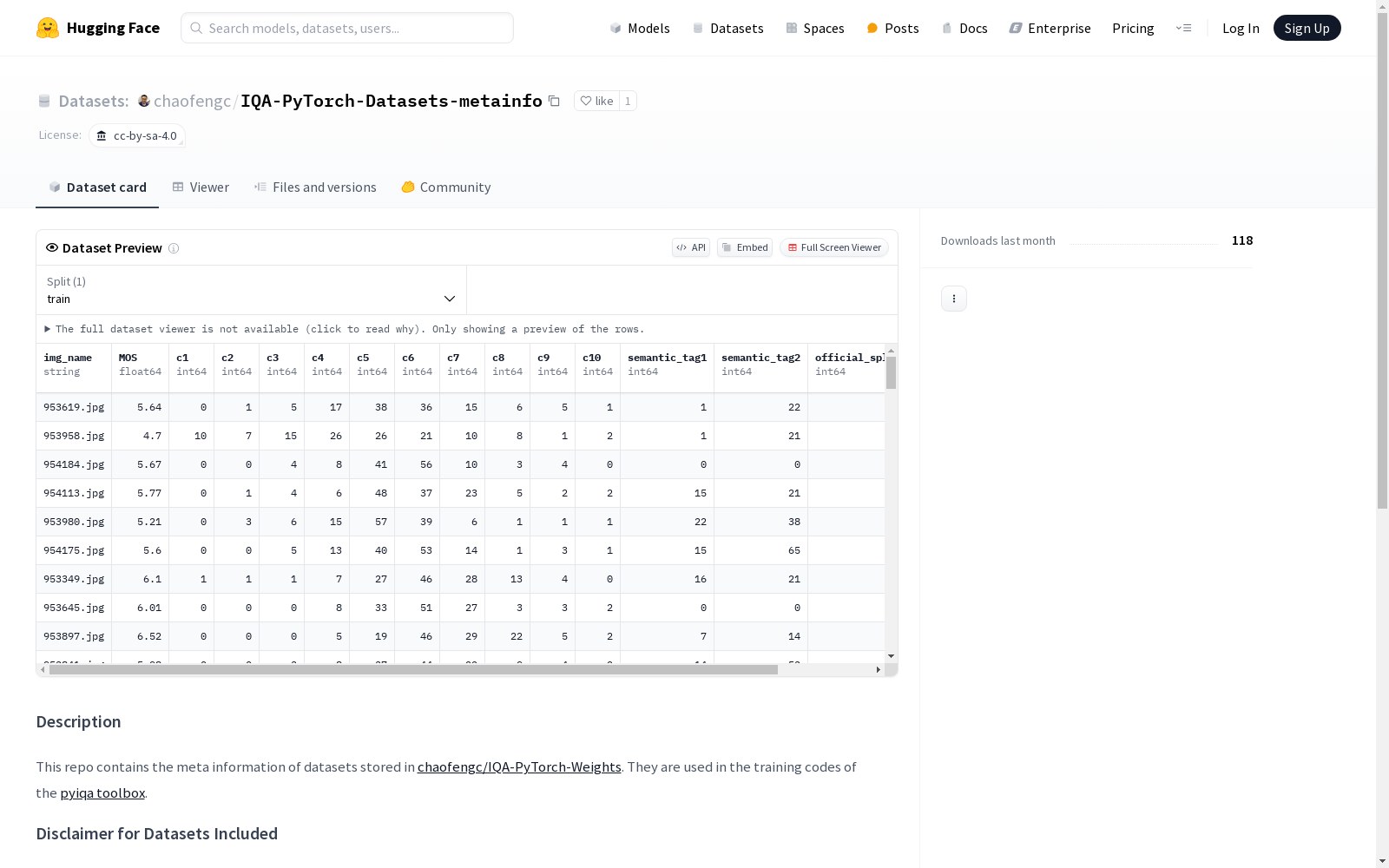The width and height of the screenshot is (1389, 868).
Task: Go to Models in top navigation
Action: tap(640, 28)
